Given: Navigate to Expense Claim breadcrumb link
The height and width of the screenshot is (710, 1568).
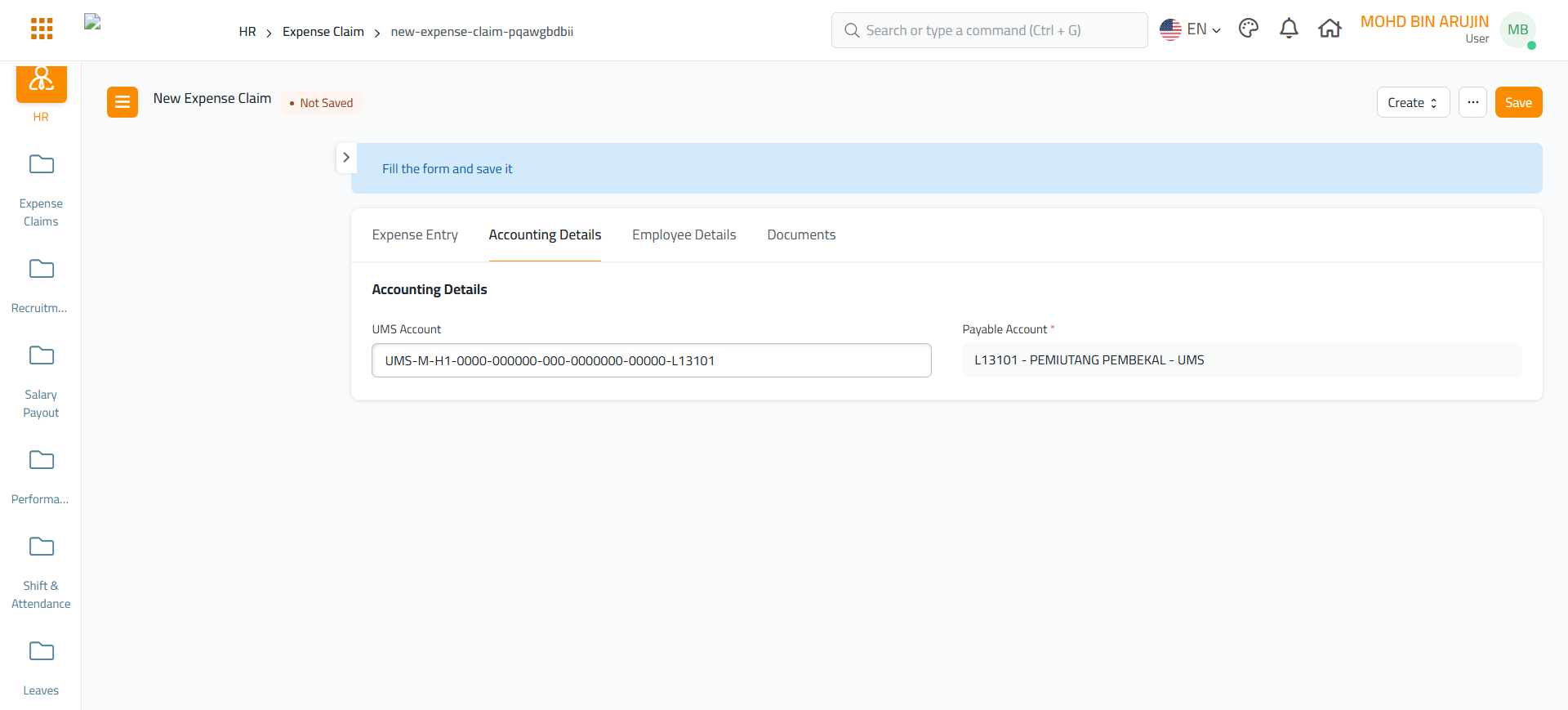Looking at the screenshot, I should 323,32.
